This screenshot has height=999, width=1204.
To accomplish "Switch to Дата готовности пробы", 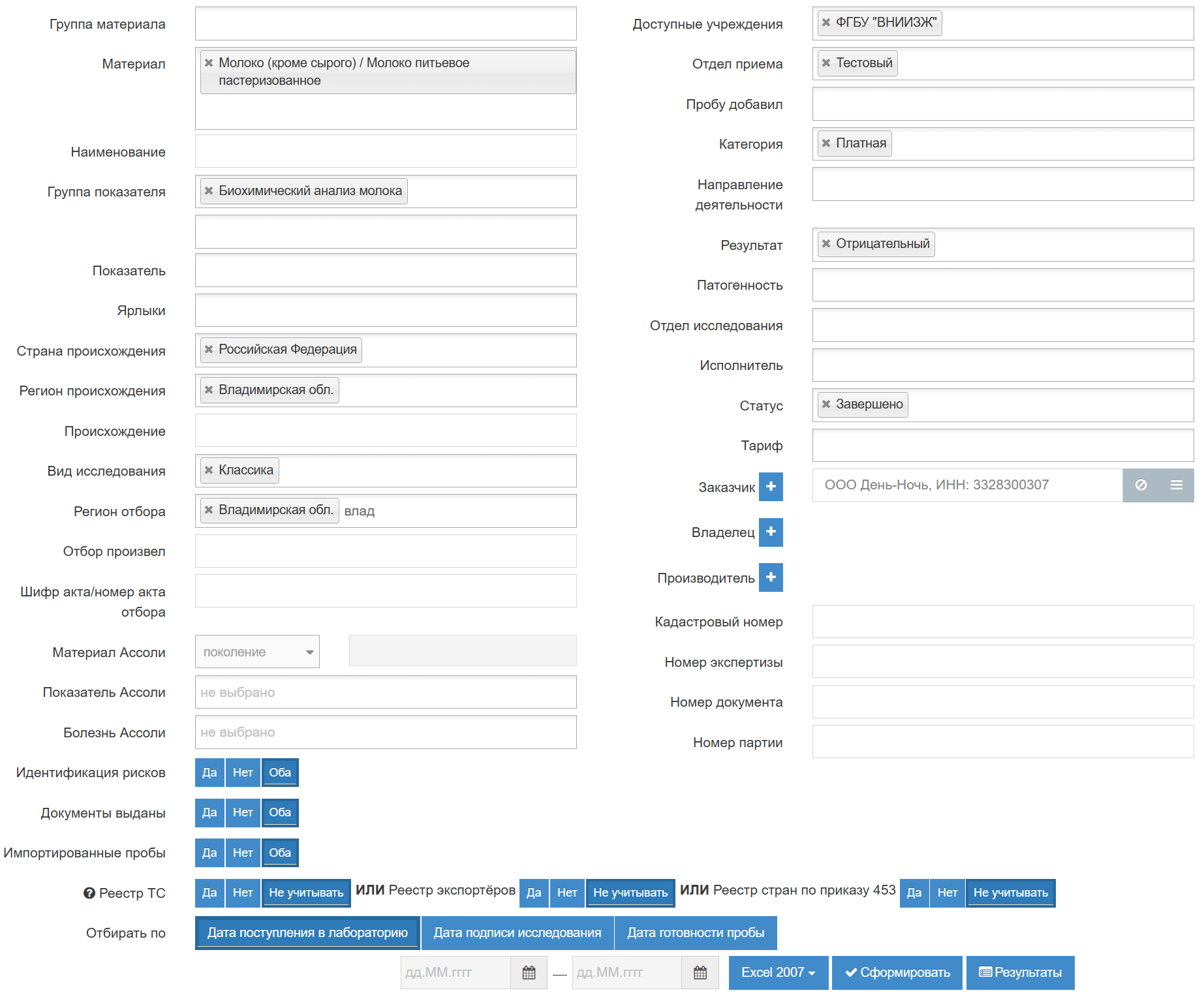I will pos(696,933).
